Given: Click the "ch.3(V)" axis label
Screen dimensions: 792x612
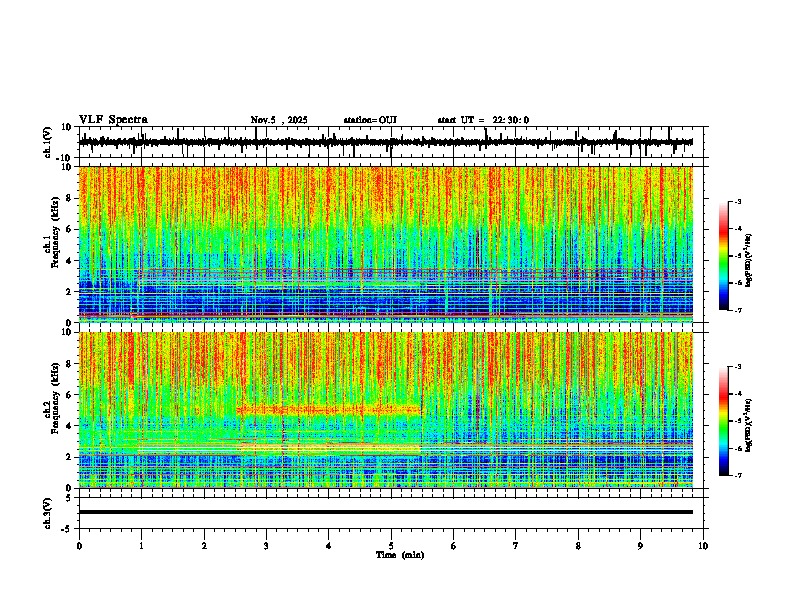Looking at the screenshot, I should [x=48, y=513].
